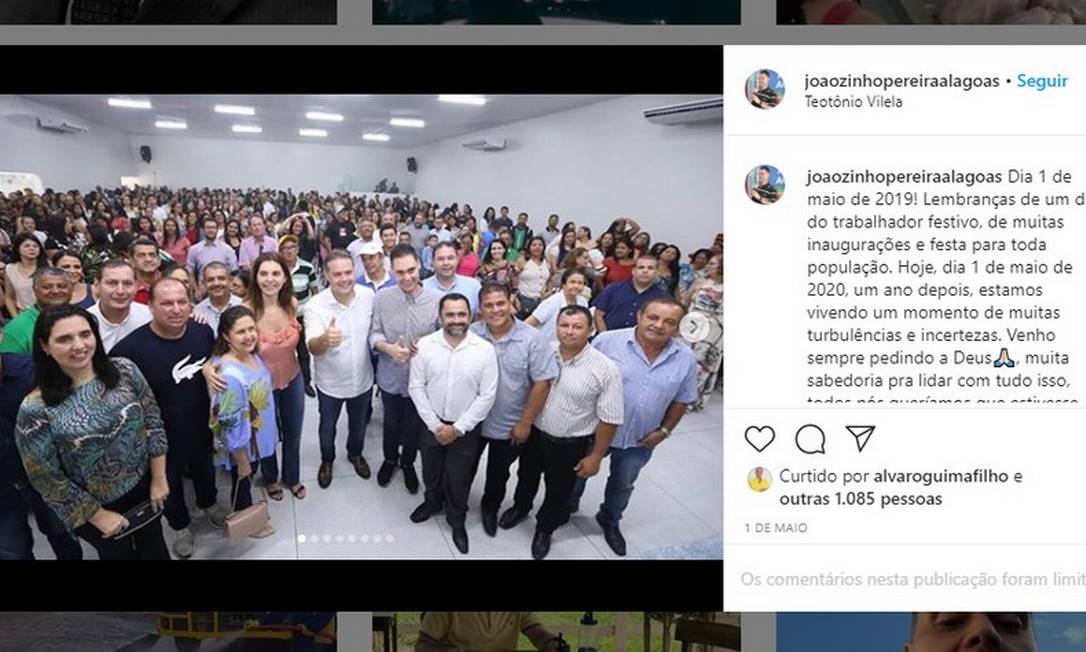Image resolution: width=1086 pixels, height=652 pixels.
Task: Open caption author avatar
Action: (765, 184)
